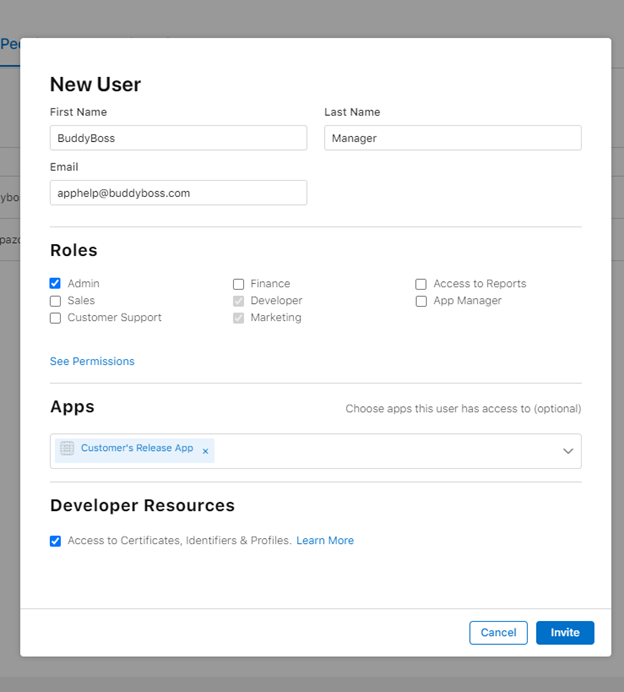Cancel the New User dialog
Viewport: 624px width, 692px height.
click(x=498, y=632)
